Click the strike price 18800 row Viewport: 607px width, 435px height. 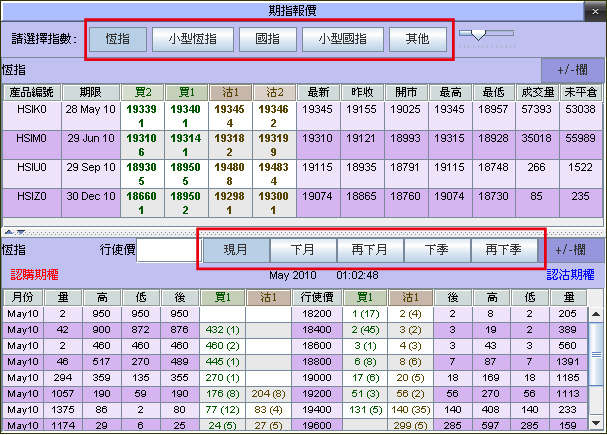[x=295, y=362]
